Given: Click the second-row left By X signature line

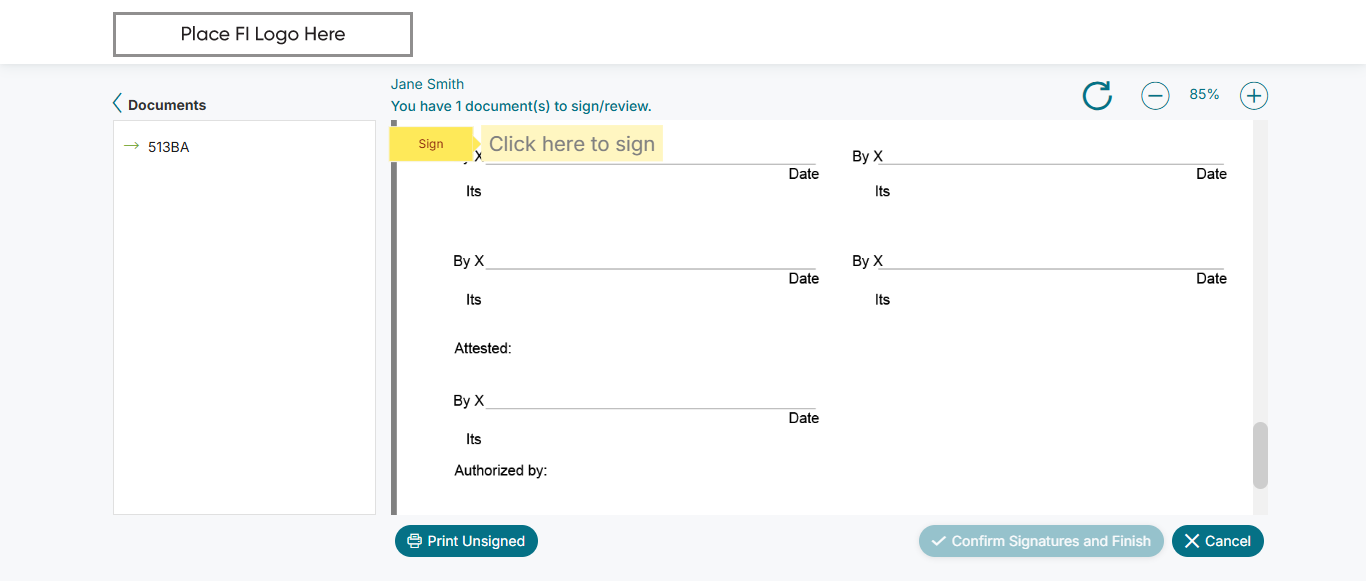Looking at the screenshot, I should [650, 262].
